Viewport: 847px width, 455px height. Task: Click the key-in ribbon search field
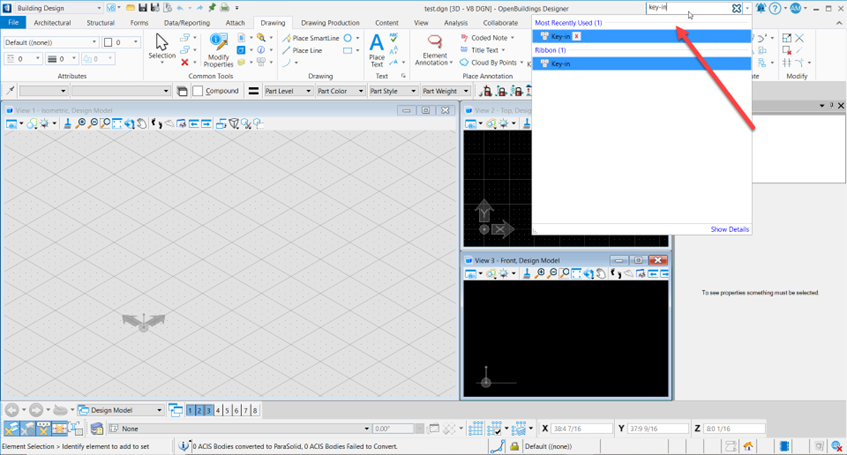[689, 8]
